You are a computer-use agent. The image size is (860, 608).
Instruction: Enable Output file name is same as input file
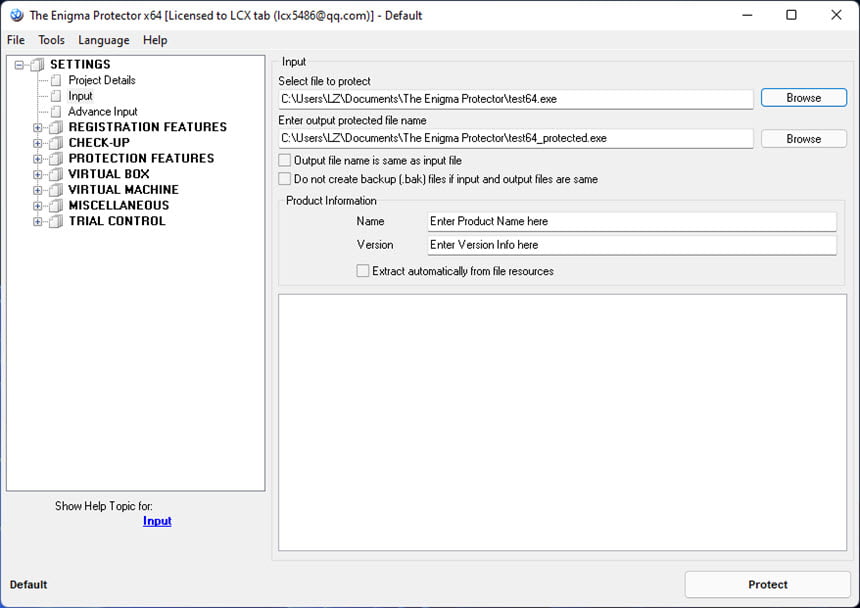click(285, 160)
